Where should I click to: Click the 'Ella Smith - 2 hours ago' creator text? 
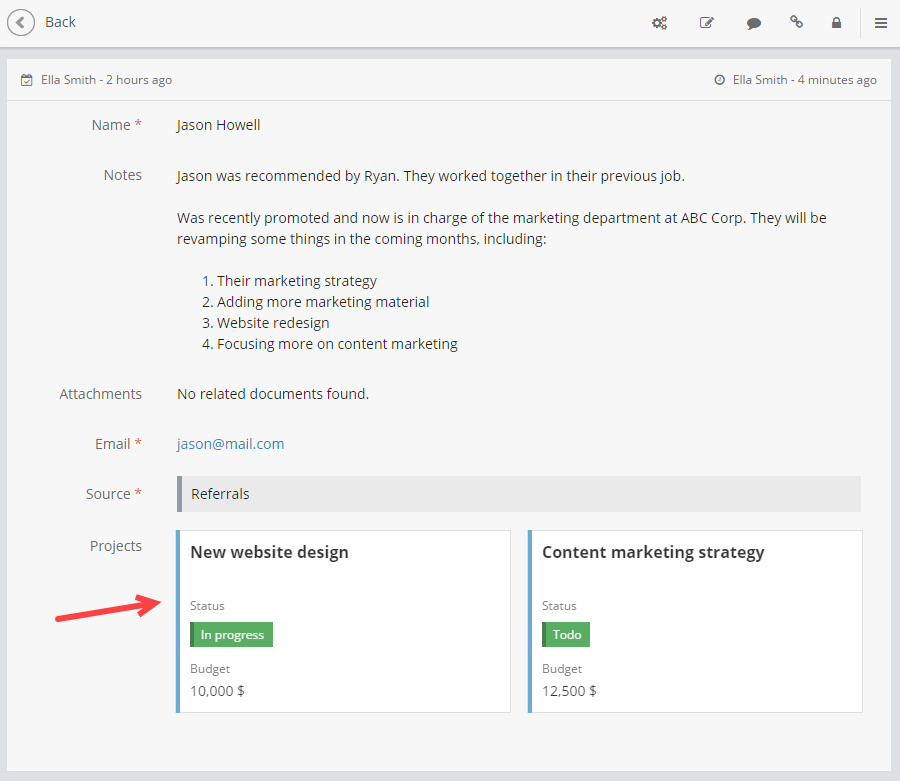(106, 80)
